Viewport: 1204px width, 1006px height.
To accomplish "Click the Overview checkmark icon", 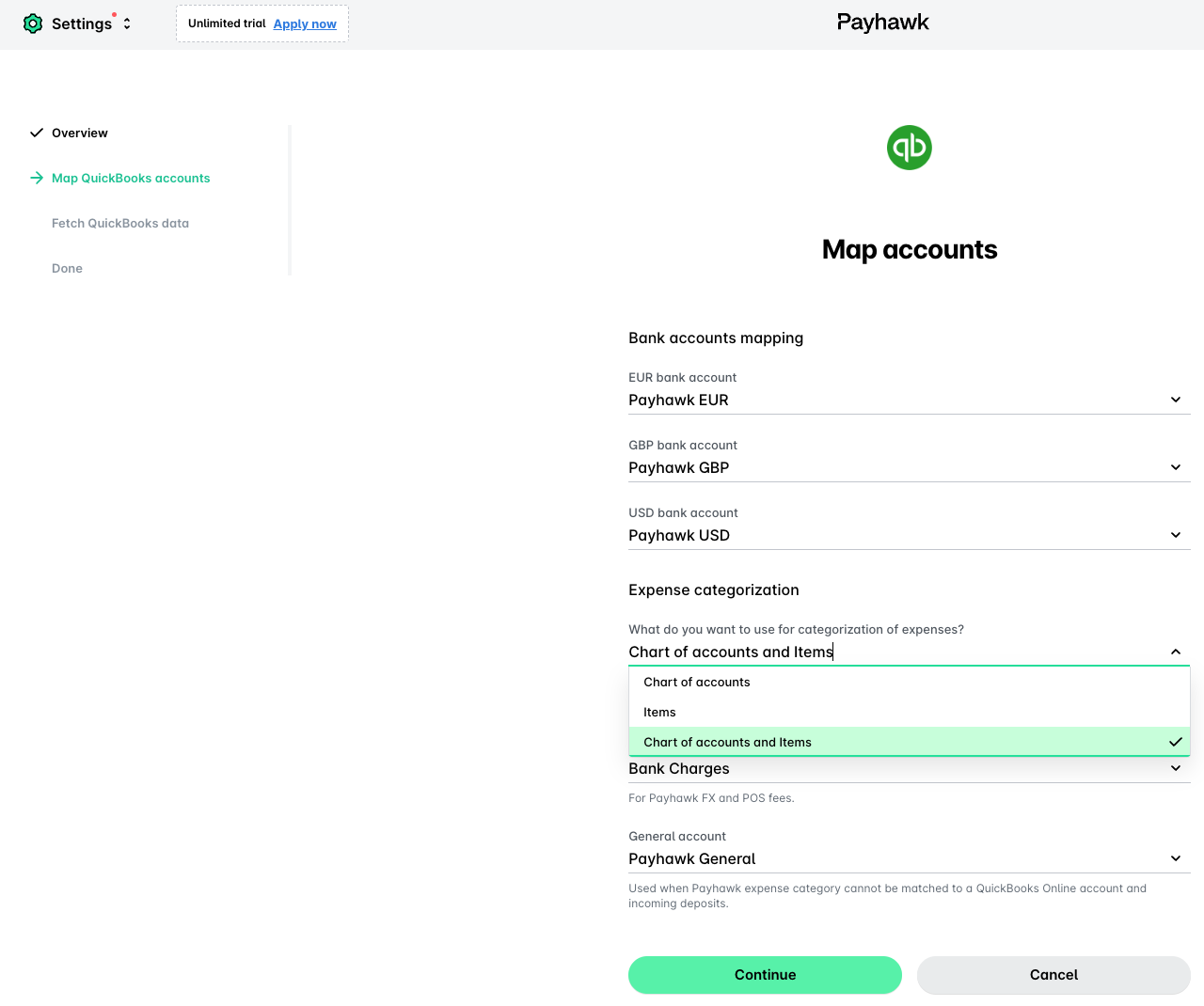I will pos(37,133).
